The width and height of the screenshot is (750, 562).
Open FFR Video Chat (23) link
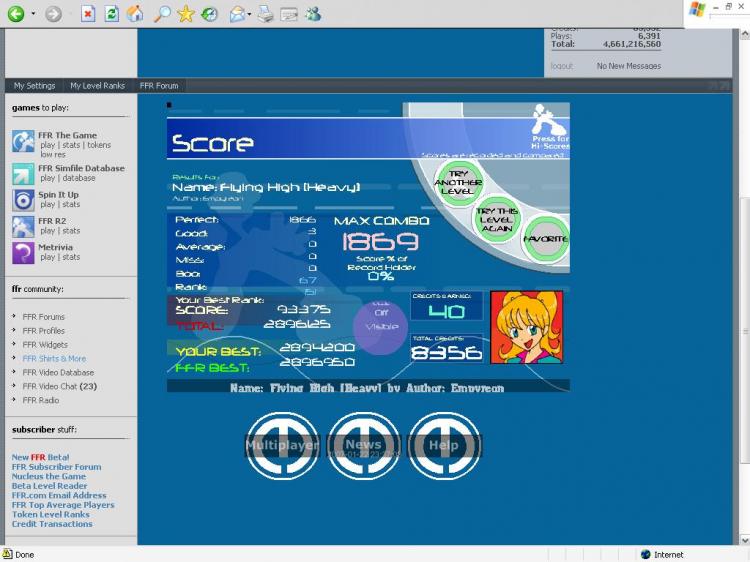60,386
